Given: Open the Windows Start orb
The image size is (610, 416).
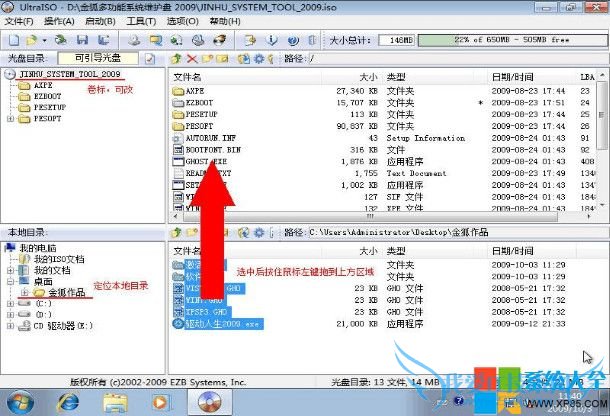Looking at the screenshot, I should 20,402.
